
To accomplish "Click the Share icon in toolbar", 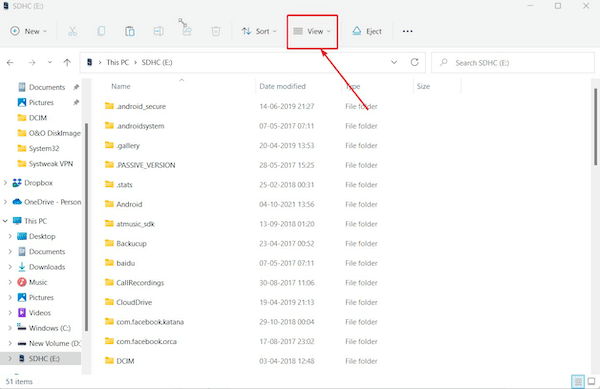I will tap(187, 31).
